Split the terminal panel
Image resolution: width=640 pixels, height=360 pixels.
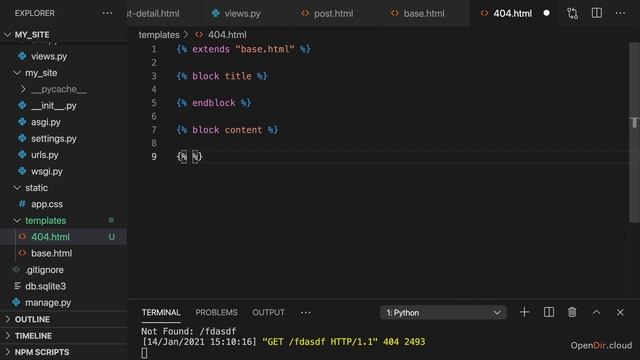point(549,312)
